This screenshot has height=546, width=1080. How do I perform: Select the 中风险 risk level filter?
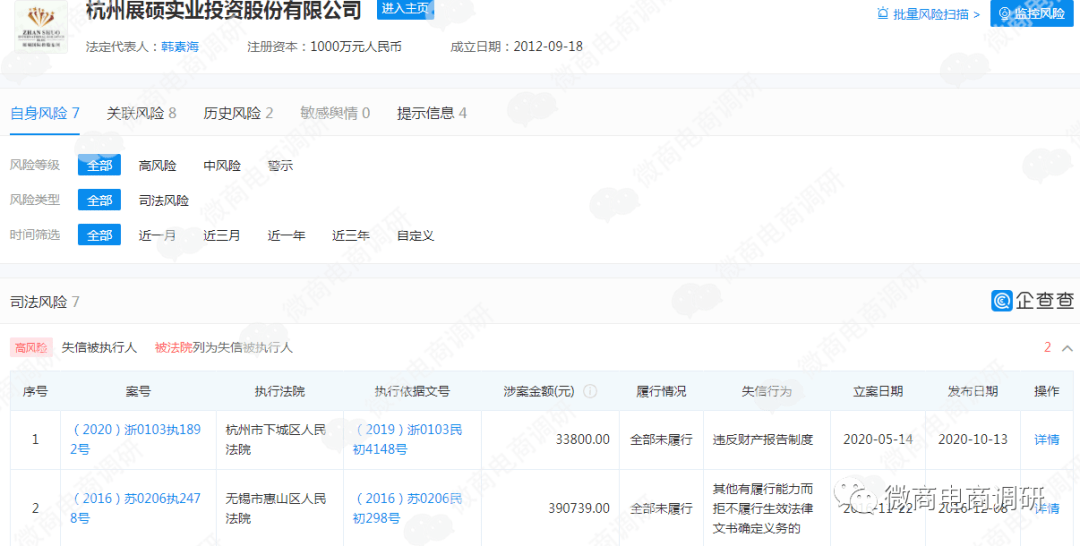tap(222, 166)
